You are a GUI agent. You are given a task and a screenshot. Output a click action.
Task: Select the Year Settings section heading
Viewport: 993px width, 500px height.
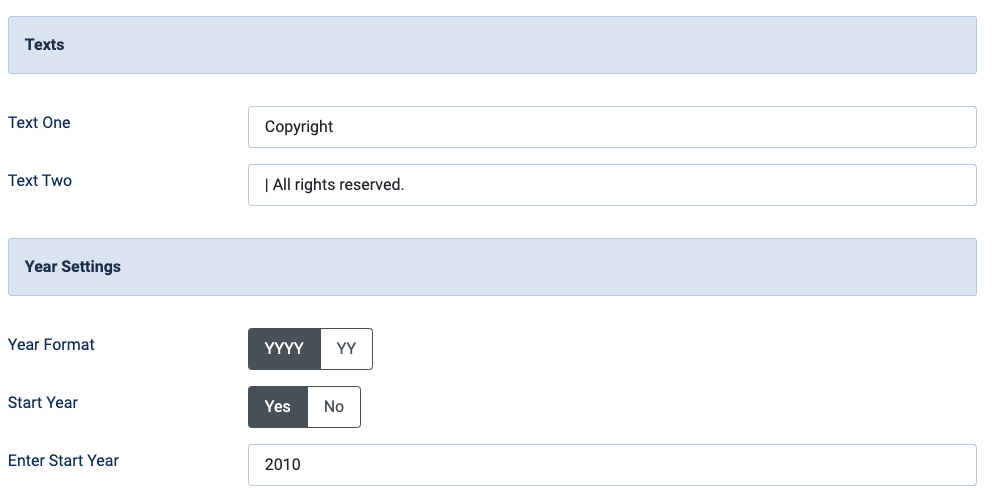click(x=73, y=266)
